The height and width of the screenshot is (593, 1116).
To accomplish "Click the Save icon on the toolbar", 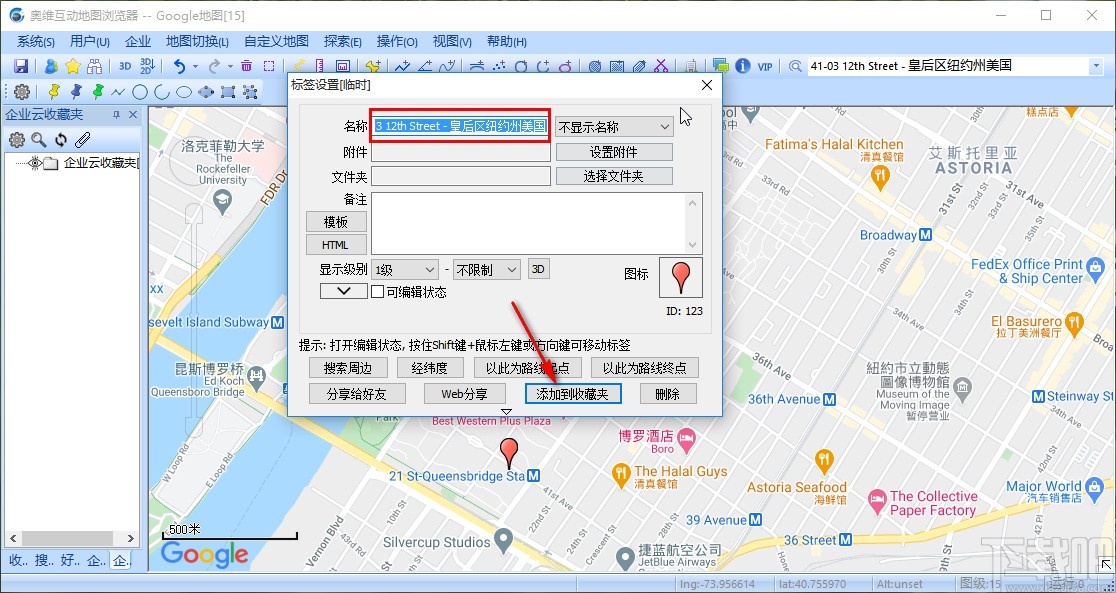I will (22, 64).
